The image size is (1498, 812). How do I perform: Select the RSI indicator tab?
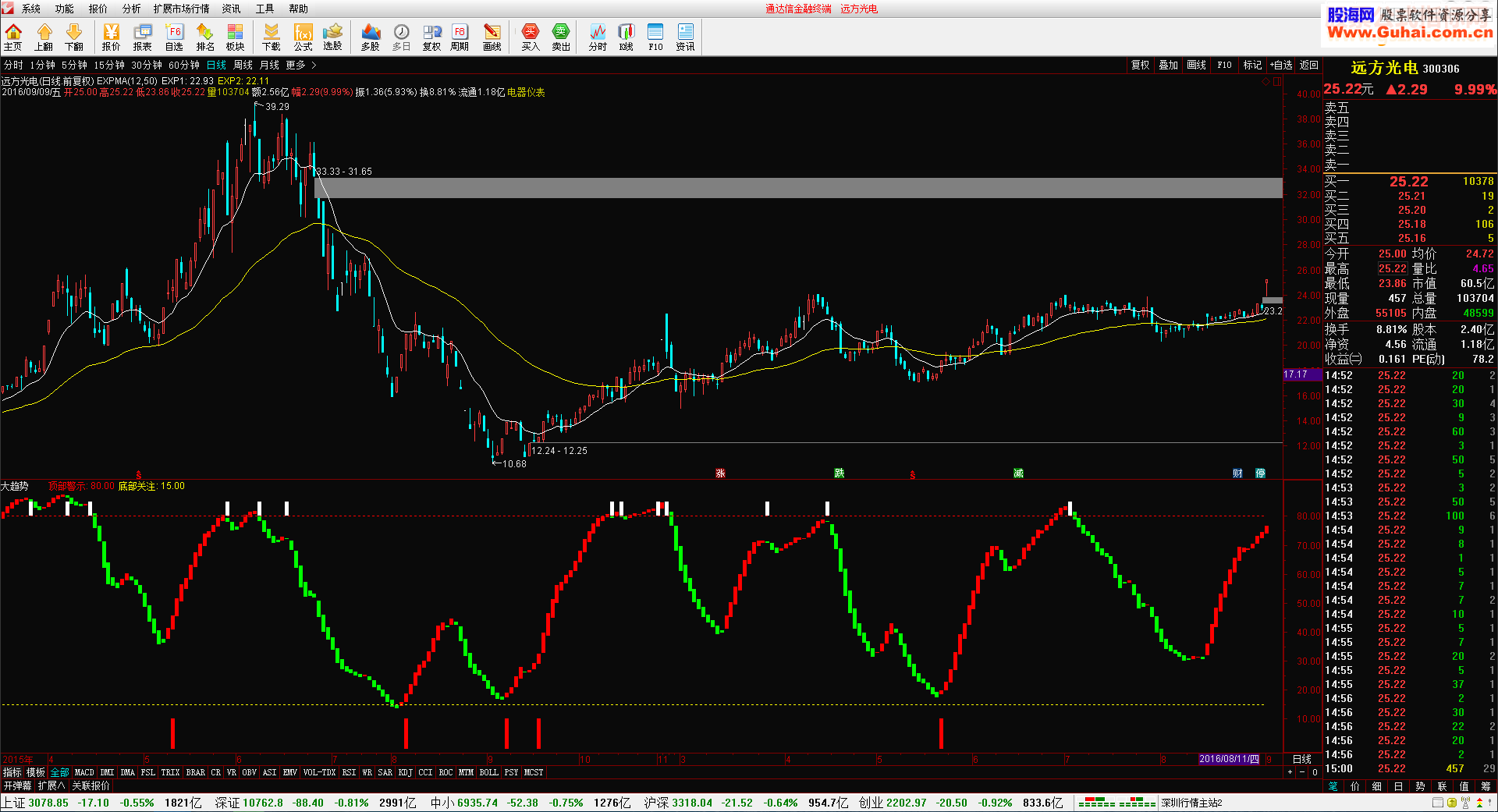349,772
